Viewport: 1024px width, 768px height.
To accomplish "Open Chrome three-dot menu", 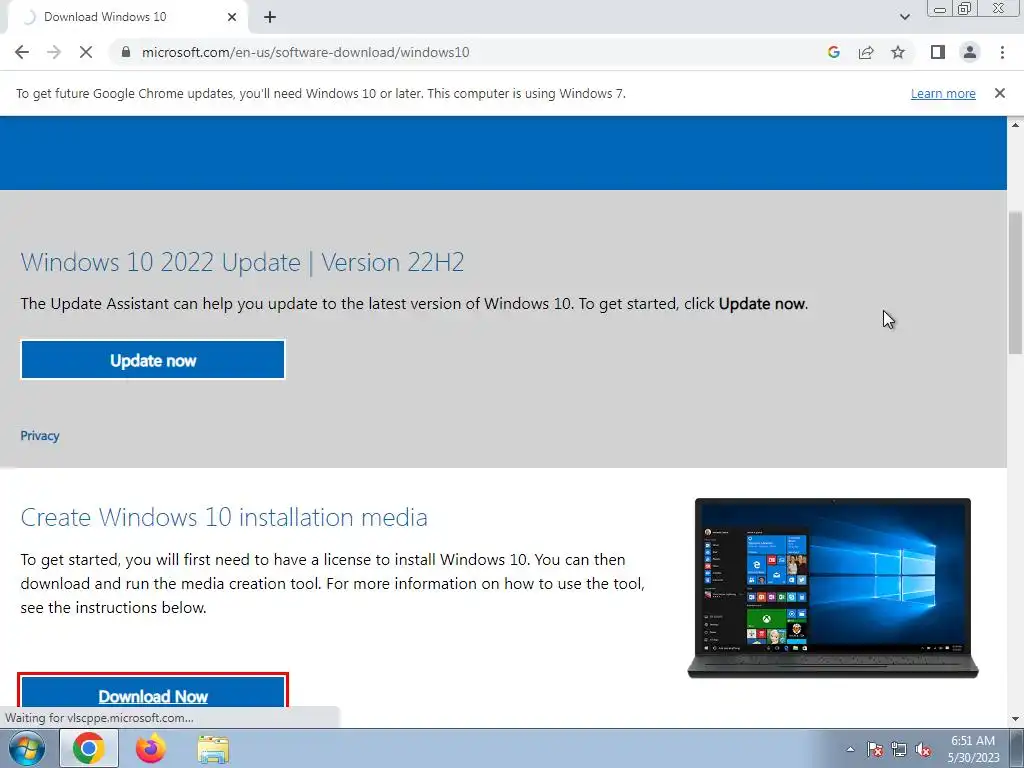I will [x=1002, y=52].
